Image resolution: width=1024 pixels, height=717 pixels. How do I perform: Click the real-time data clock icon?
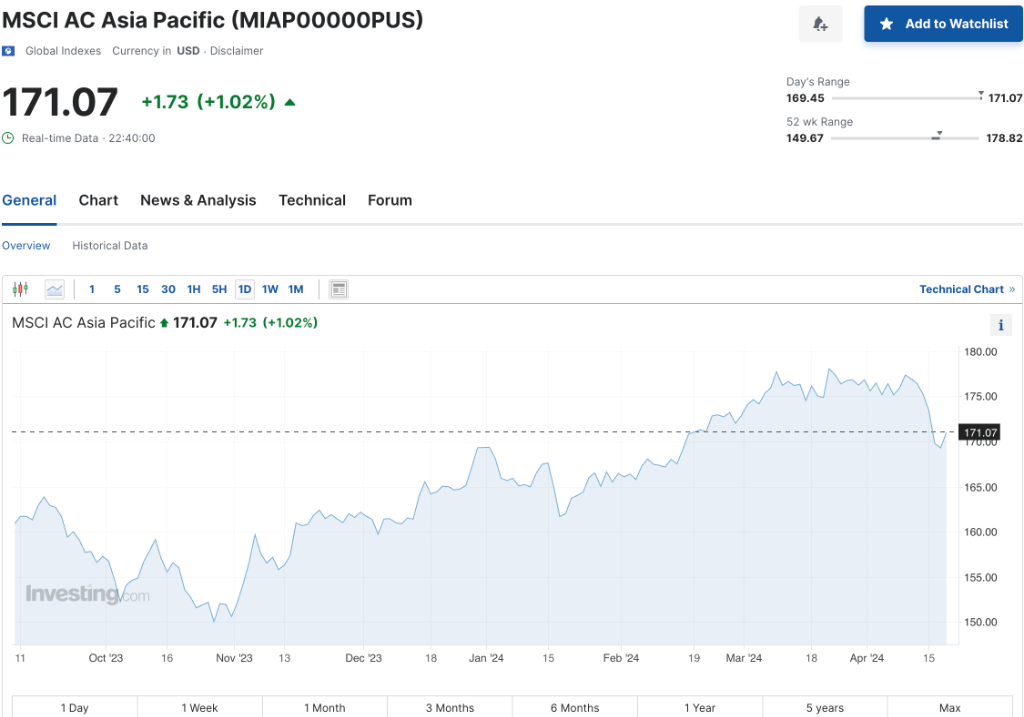tap(8, 138)
